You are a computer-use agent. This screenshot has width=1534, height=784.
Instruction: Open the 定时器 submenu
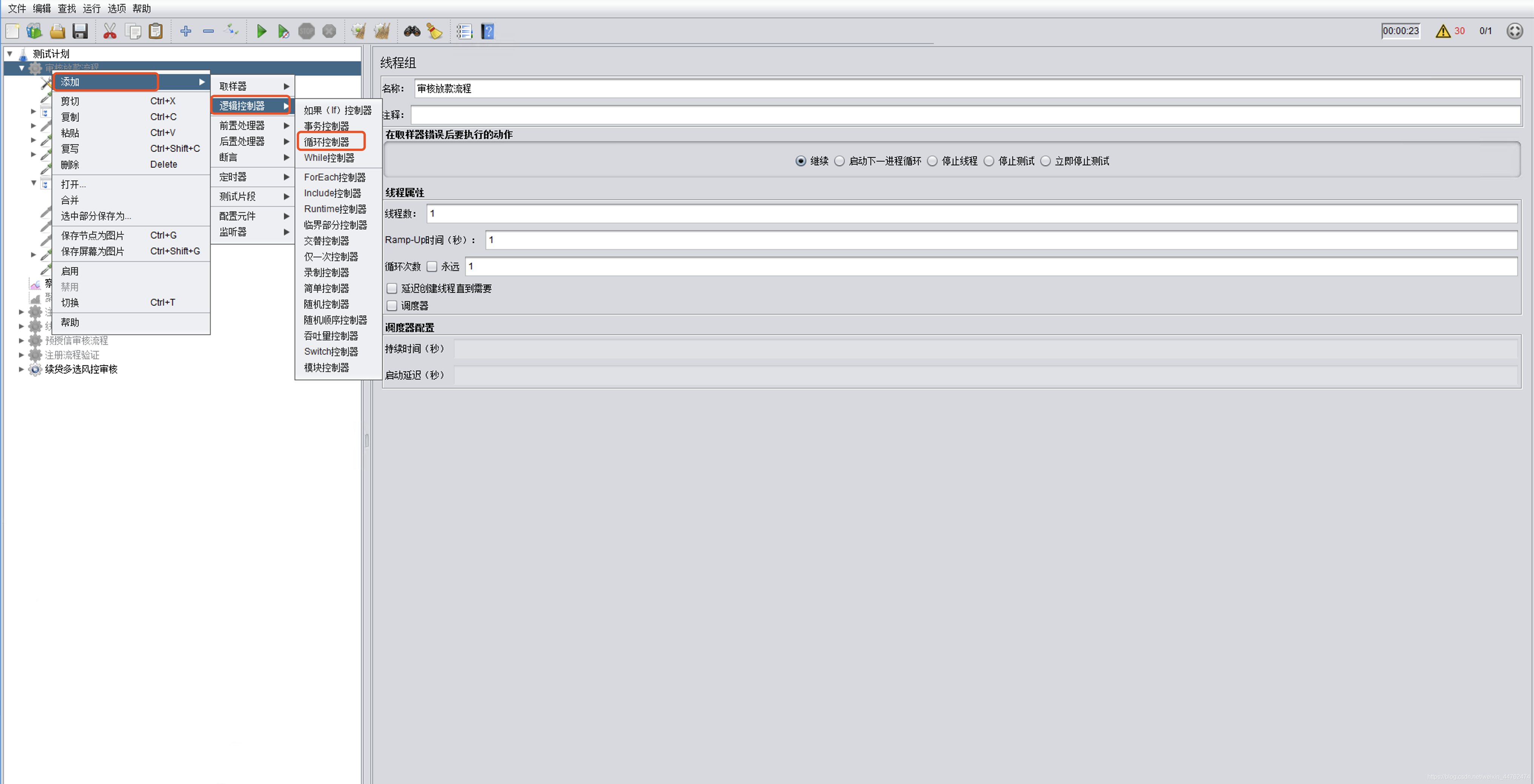point(253,177)
